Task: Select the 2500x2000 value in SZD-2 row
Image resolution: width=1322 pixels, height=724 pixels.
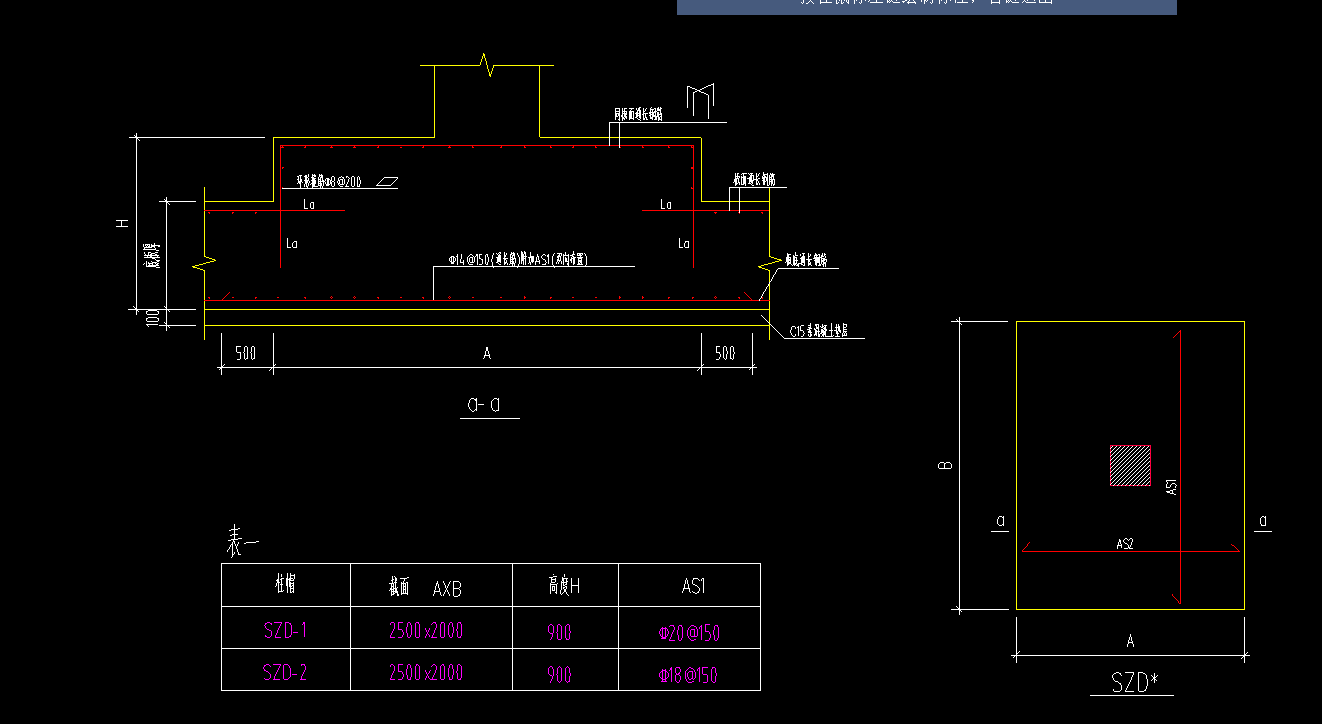Action: coord(426,672)
